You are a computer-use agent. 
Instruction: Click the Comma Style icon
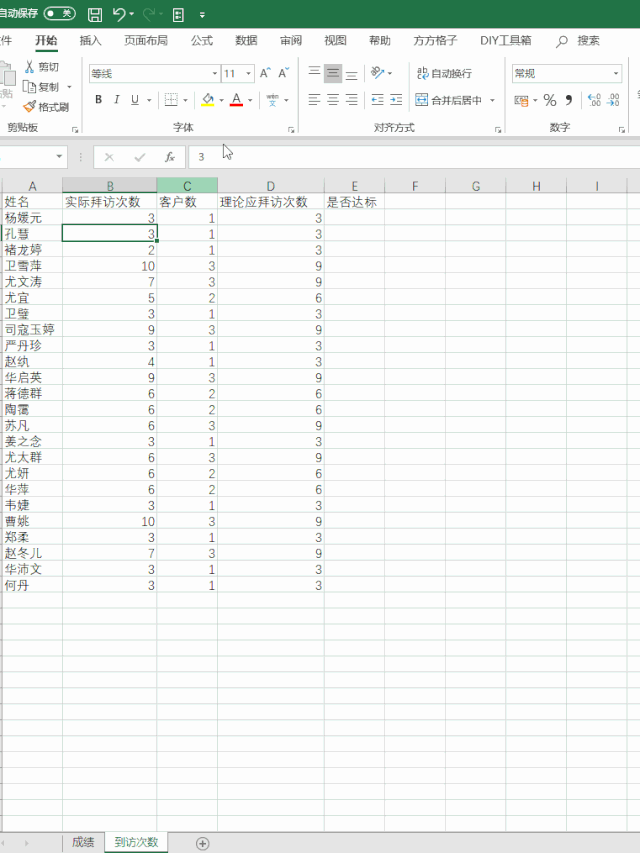(x=569, y=100)
